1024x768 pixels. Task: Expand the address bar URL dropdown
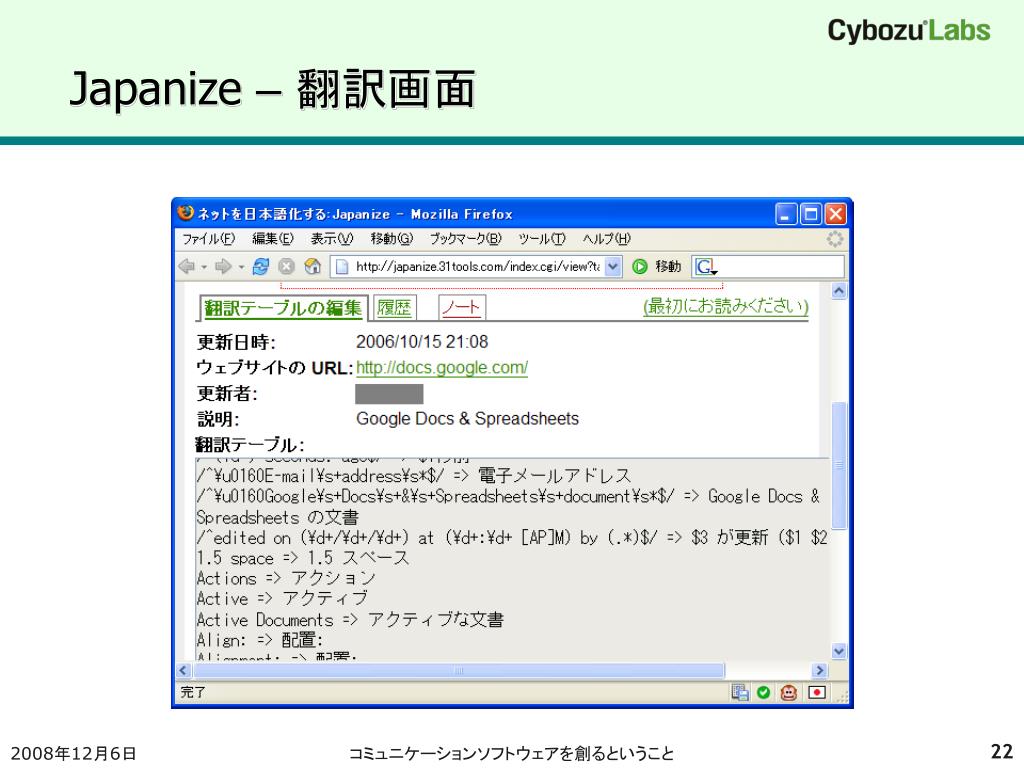[x=613, y=266]
